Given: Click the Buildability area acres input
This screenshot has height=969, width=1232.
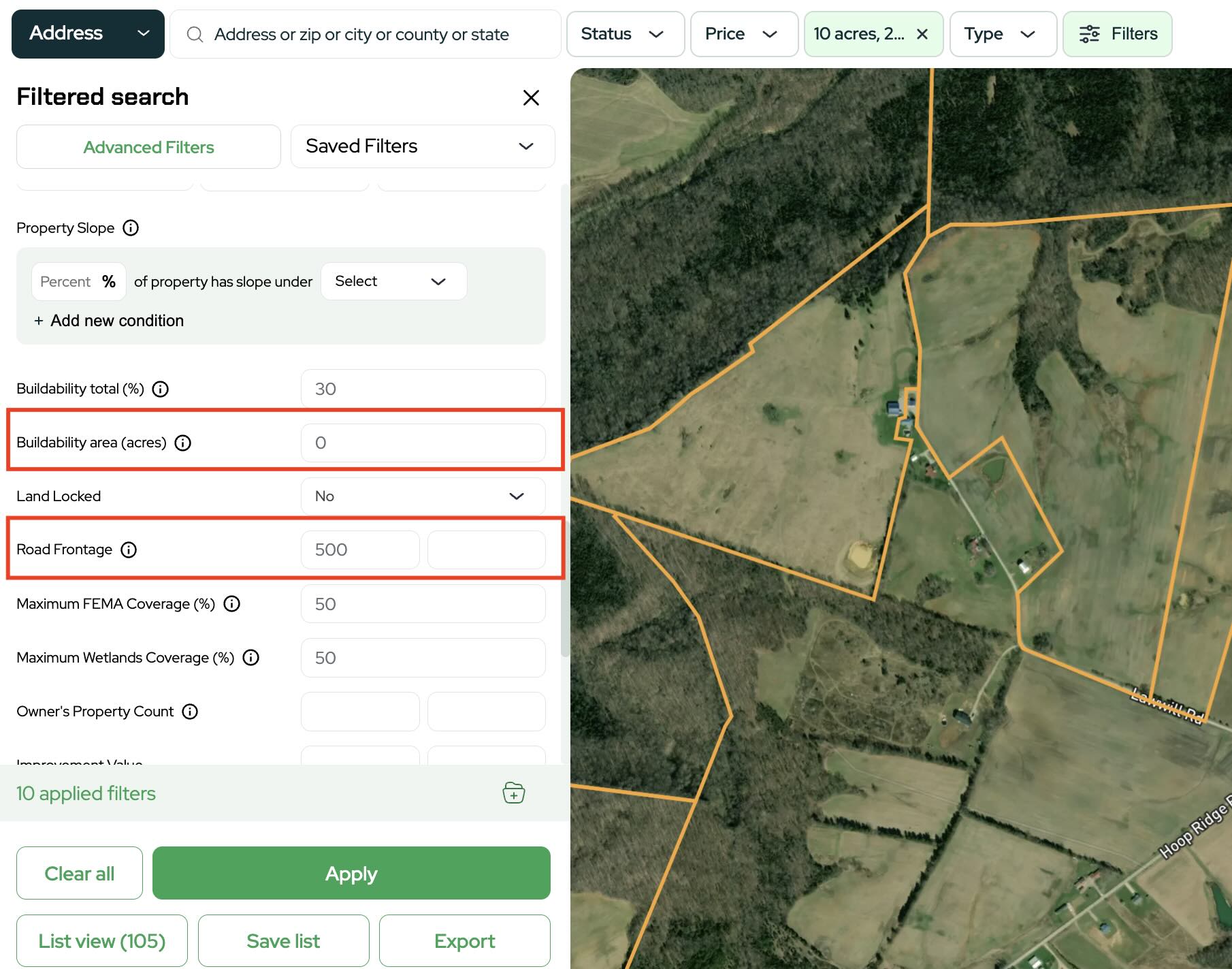Looking at the screenshot, I should click(x=423, y=443).
